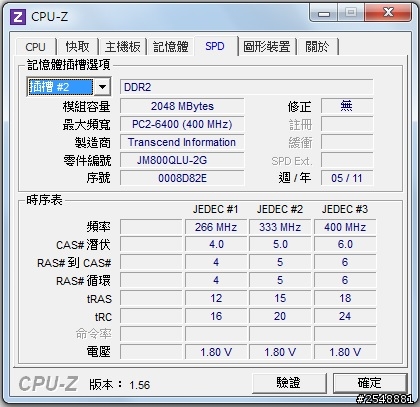The height and width of the screenshot is (407, 420).
Task: Click the DDR2 memory type field
Action: [246, 87]
